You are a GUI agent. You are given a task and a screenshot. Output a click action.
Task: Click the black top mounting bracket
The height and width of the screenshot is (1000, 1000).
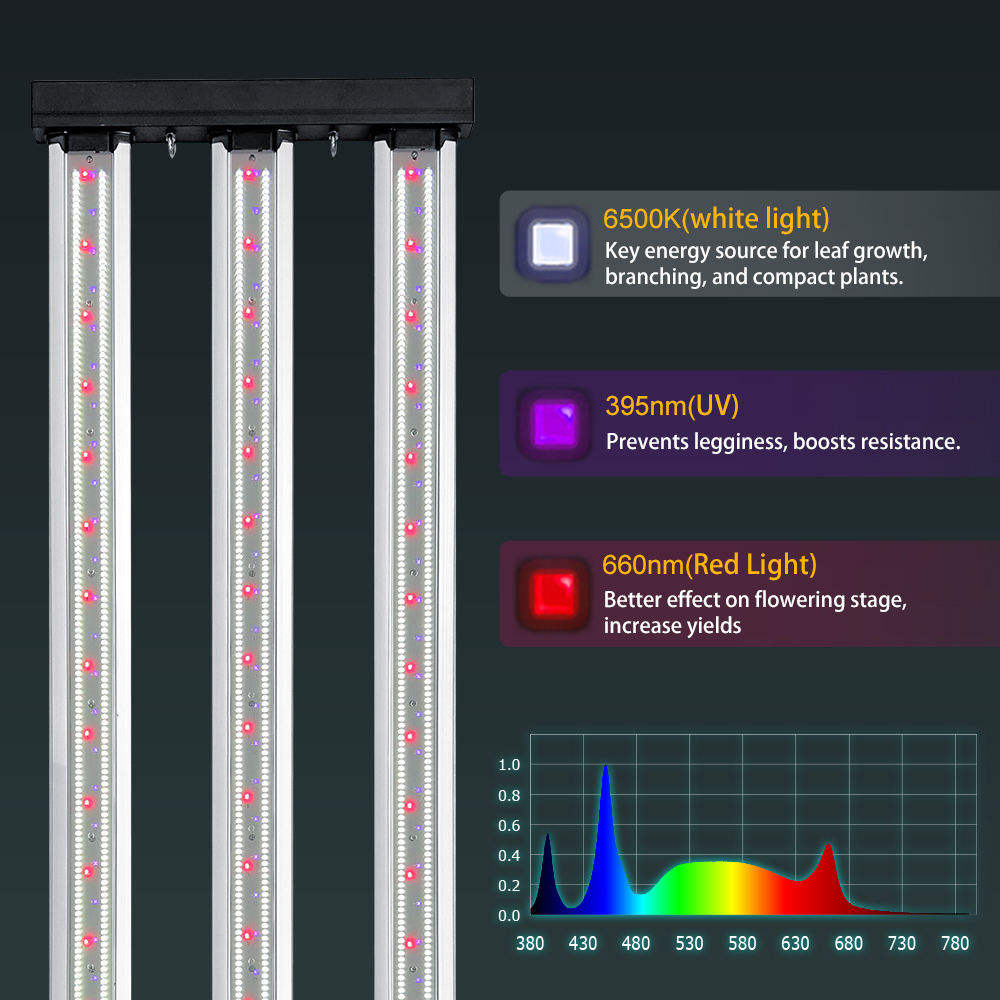(251, 105)
